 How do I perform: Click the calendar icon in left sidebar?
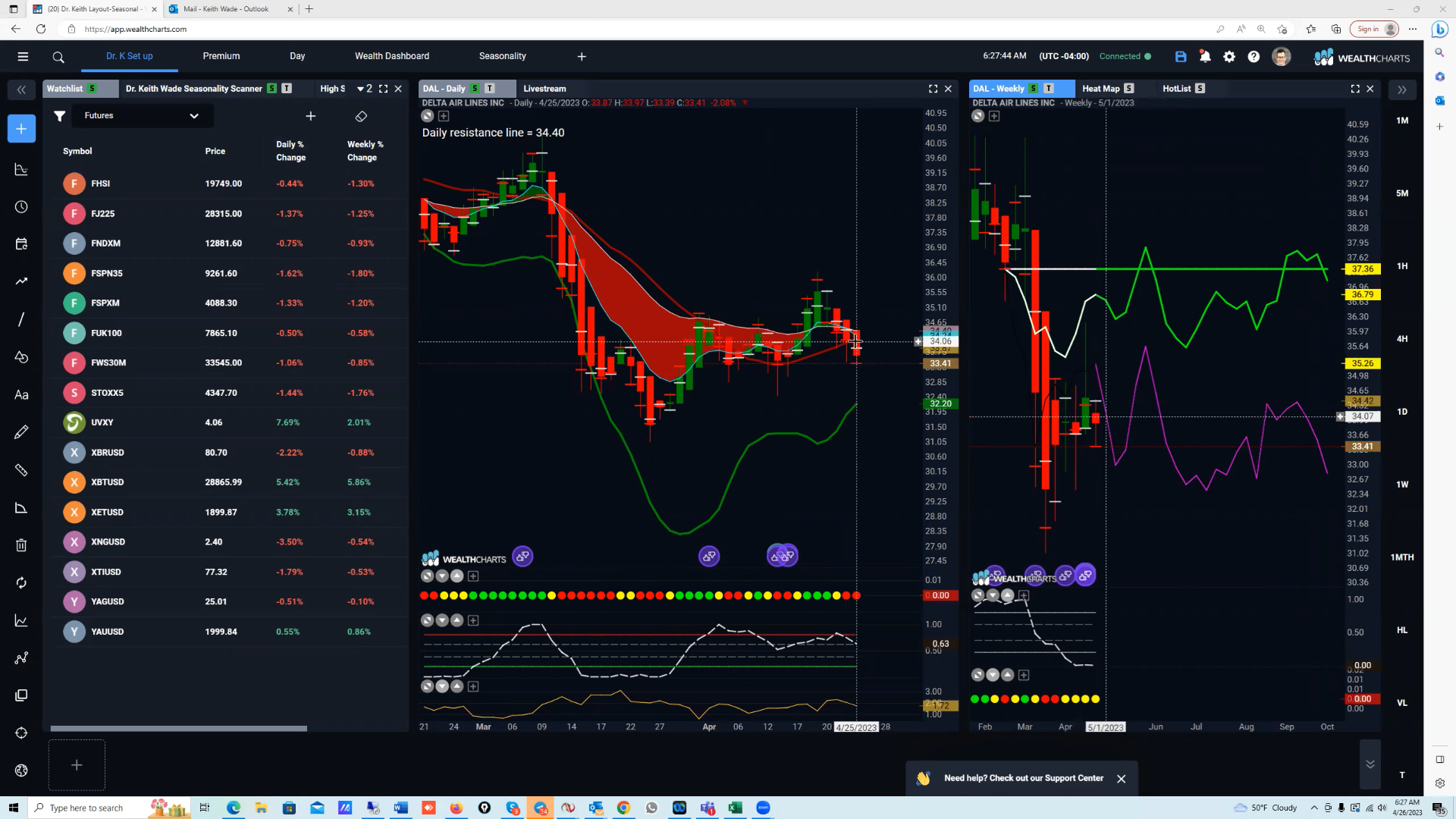[21, 244]
